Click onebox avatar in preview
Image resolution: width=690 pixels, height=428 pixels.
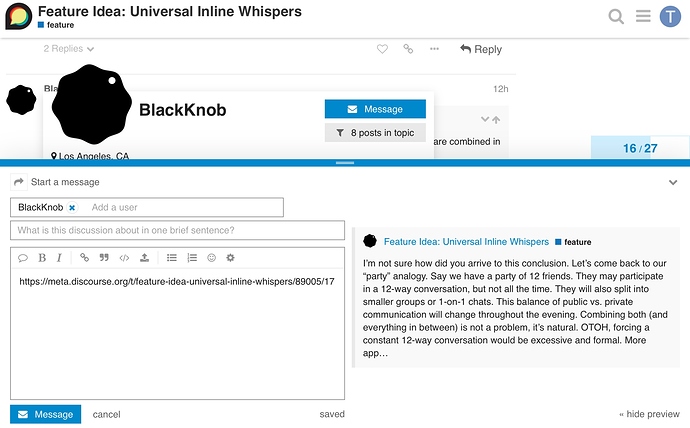(x=370, y=241)
